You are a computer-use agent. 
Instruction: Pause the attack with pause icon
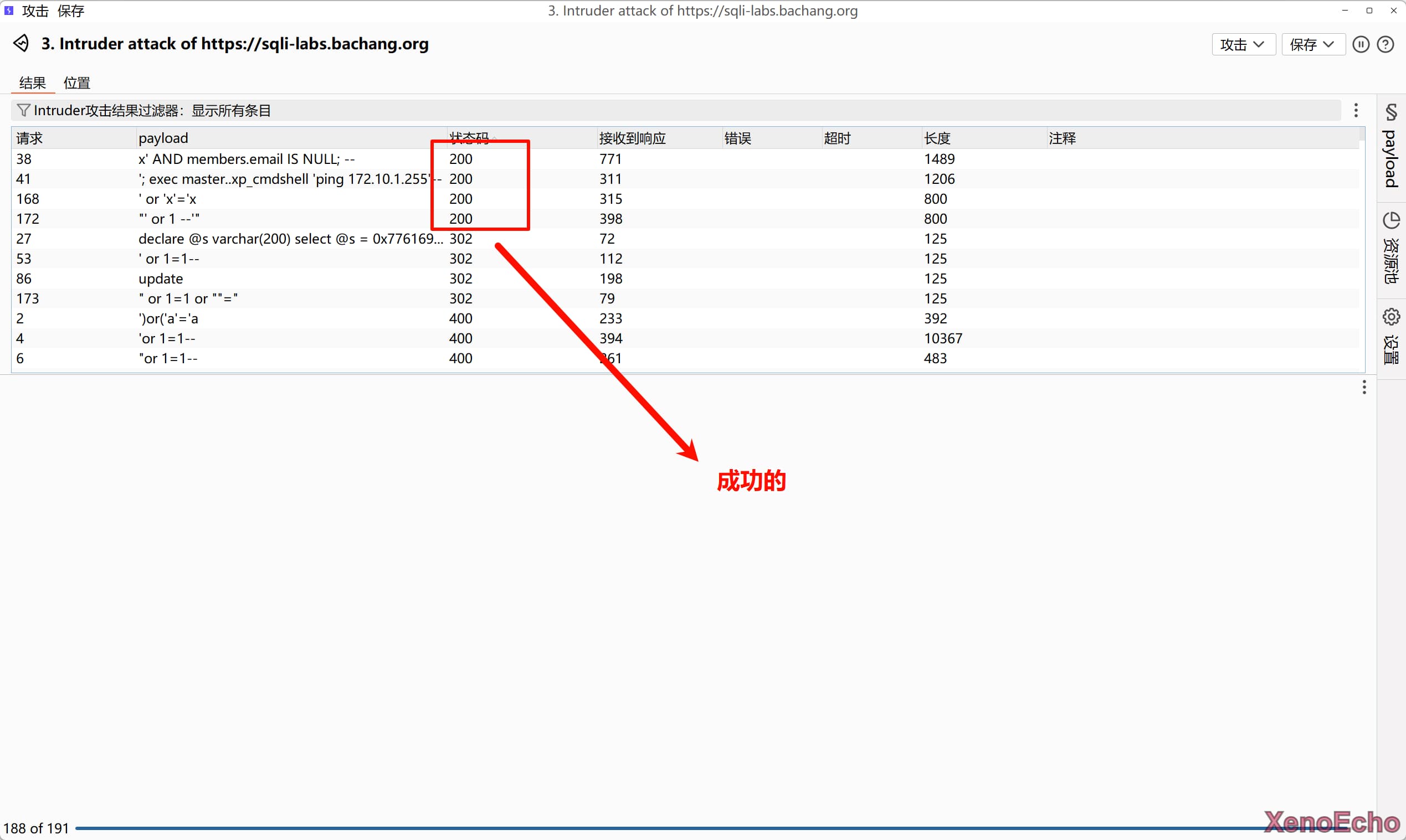[1360, 44]
